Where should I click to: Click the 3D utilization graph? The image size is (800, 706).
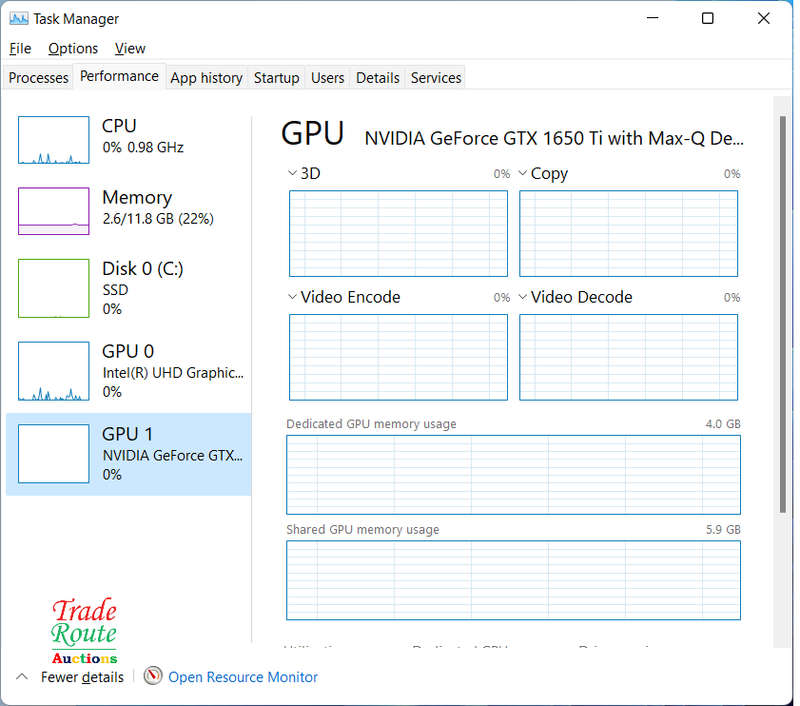click(398, 234)
